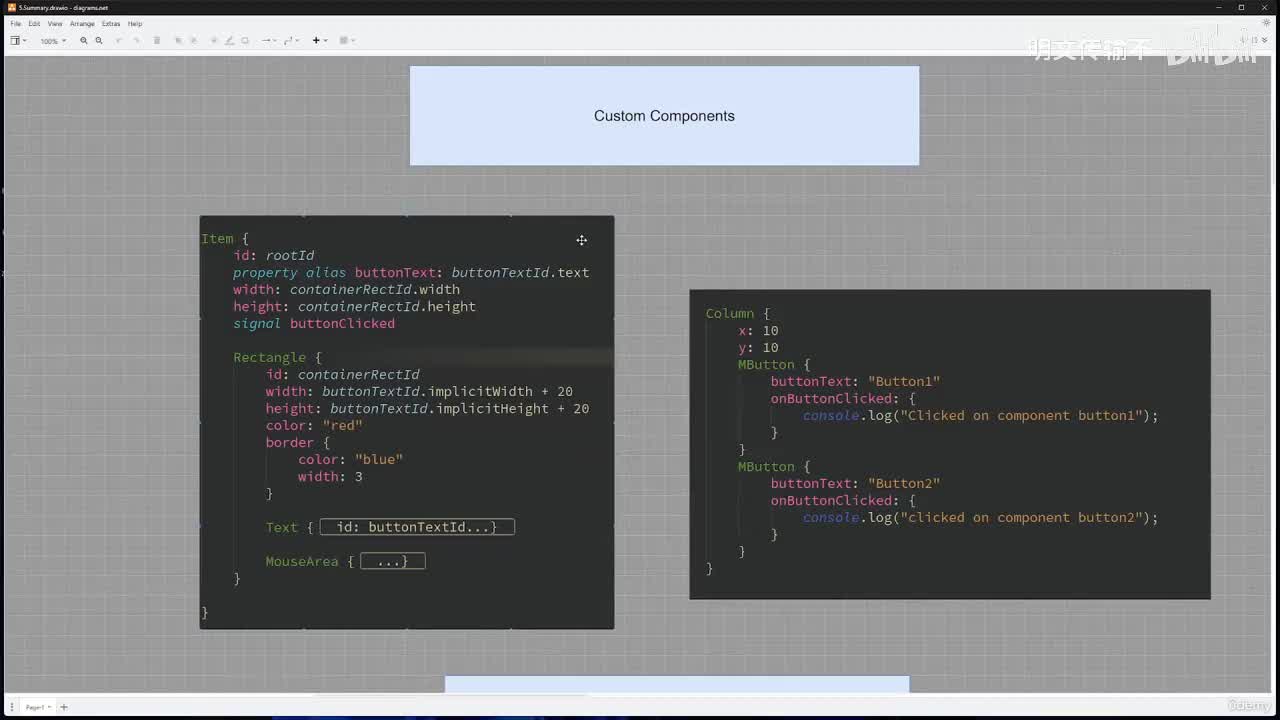Open the pages list three-dot menu
The width and height of the screenshot is (1280, 720).
[12, 707]
